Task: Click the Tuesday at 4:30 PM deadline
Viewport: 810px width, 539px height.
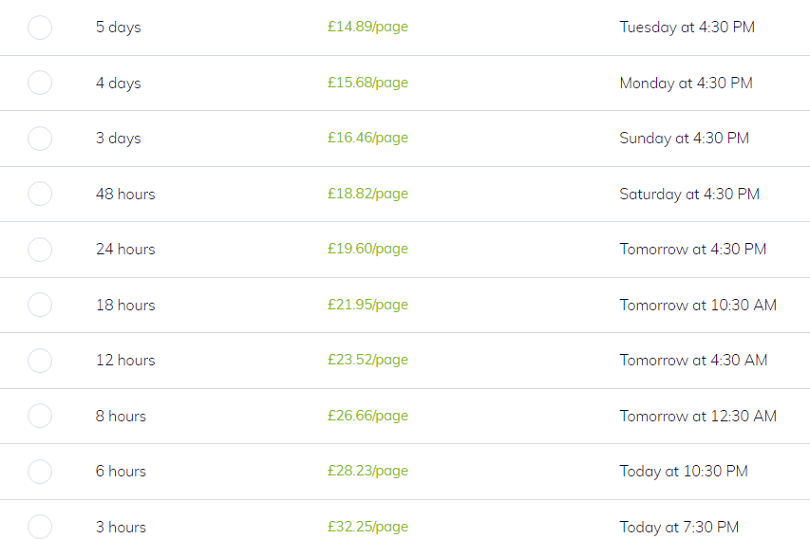Action: (x=687, y=27)
